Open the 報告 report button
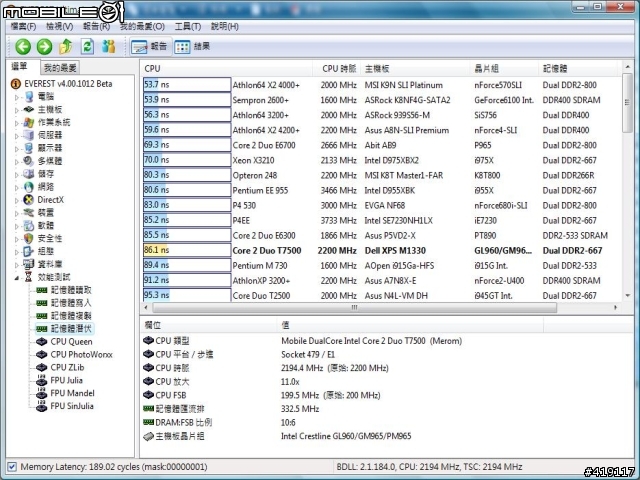 click(x=149, y=47)
